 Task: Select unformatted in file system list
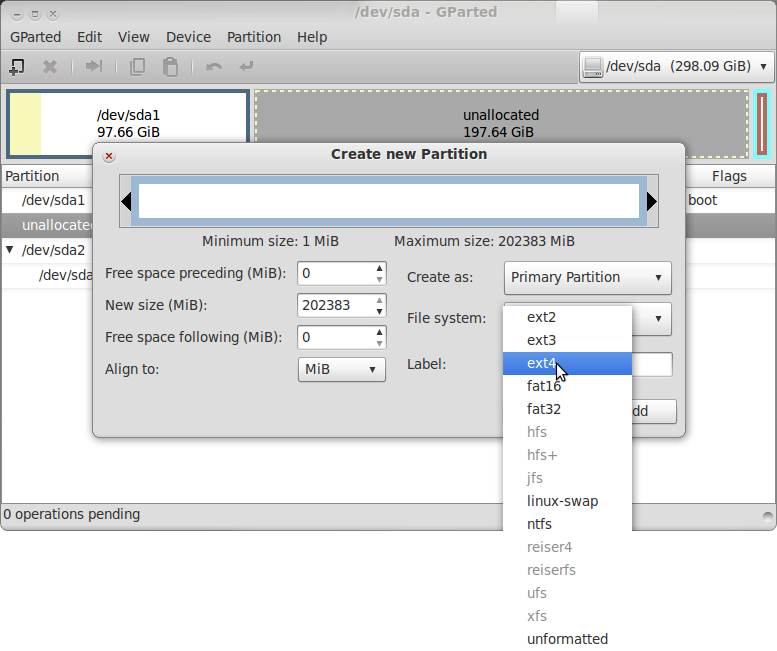click(x=567, y=639)
